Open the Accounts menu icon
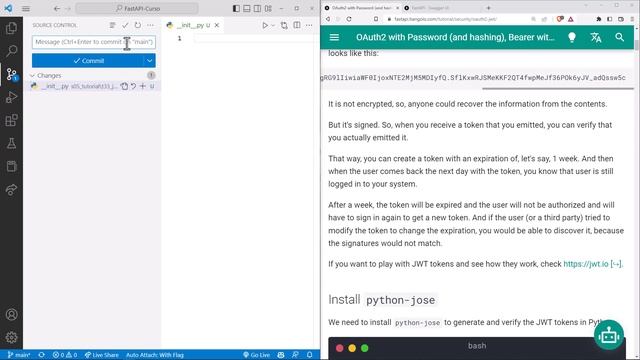Viewport: 640px width, 360px height. [11, 315]
